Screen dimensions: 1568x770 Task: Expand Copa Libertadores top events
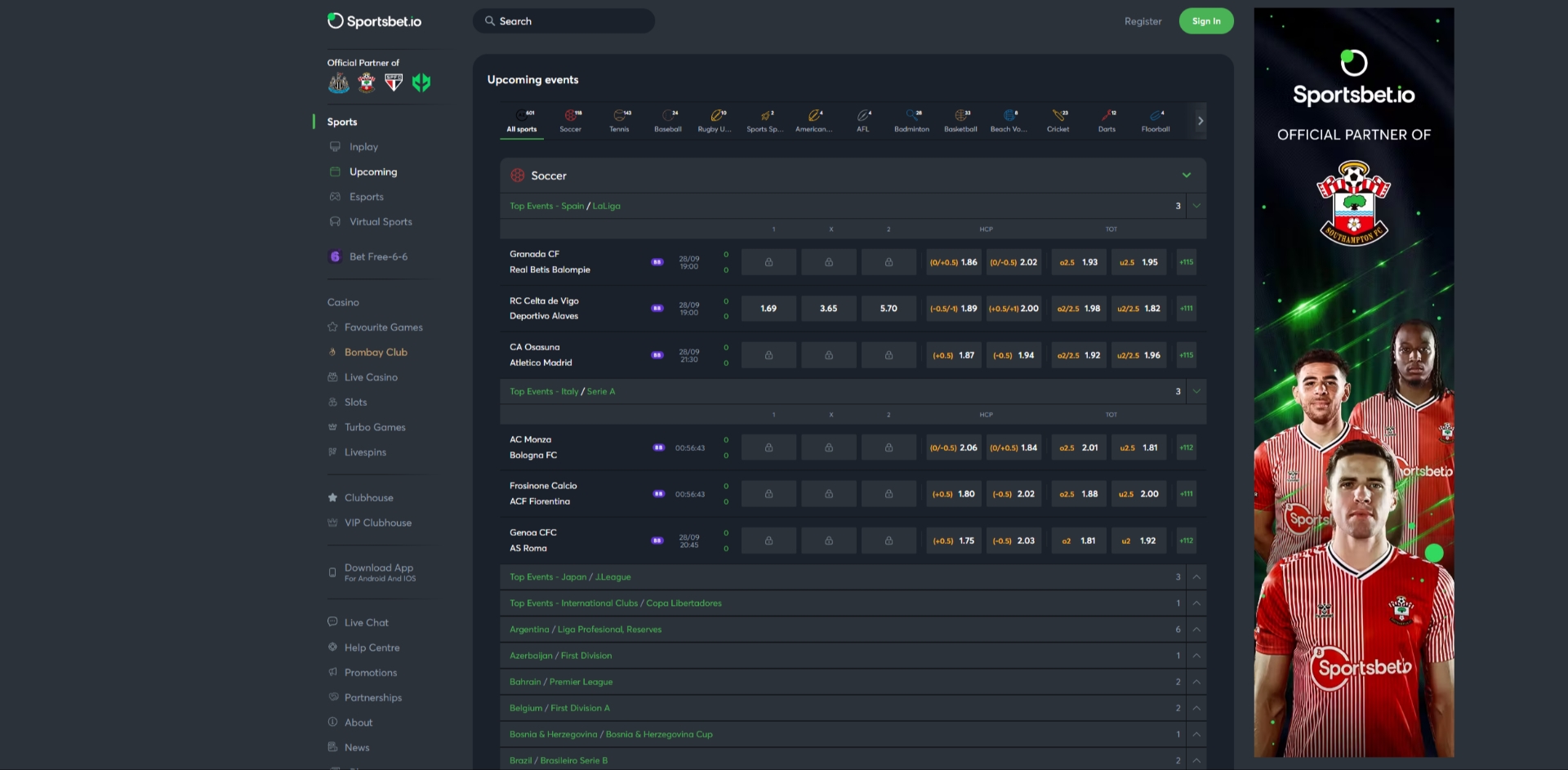pos(1196,603)
